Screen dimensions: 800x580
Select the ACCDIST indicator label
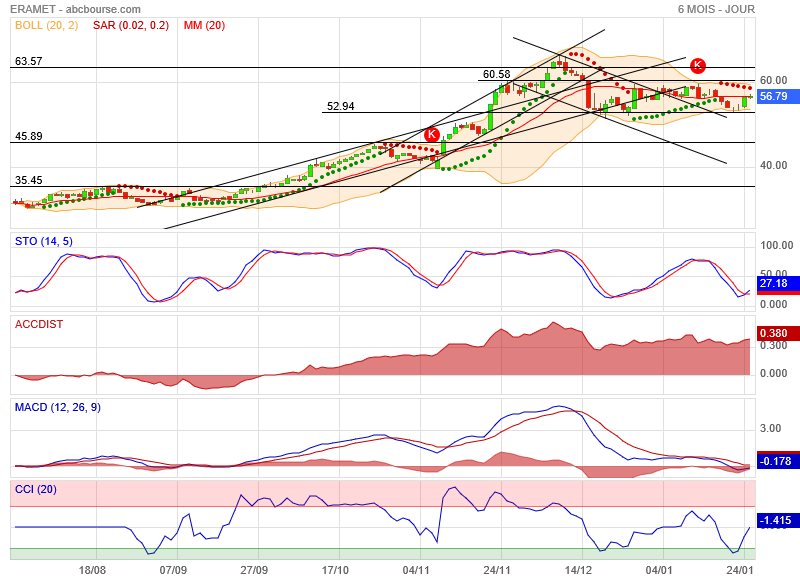pos(39,324)
